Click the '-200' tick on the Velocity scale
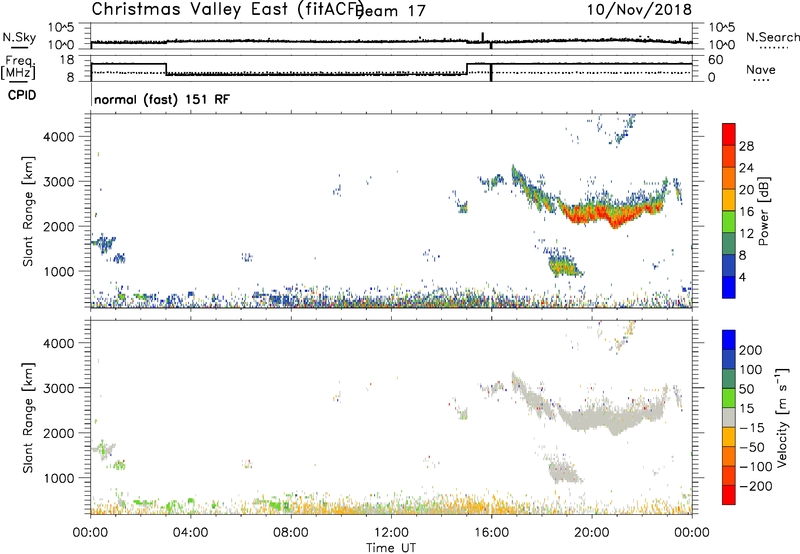This screenshot has height=554, width=800. tap(757, 486)
